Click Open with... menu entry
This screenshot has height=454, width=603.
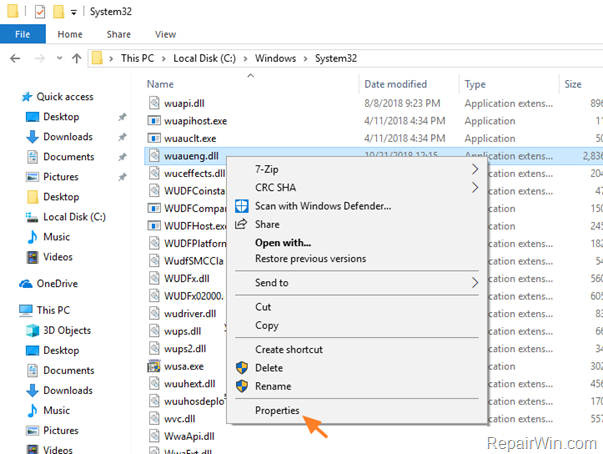pyautogui.click(x=283, y=243)
